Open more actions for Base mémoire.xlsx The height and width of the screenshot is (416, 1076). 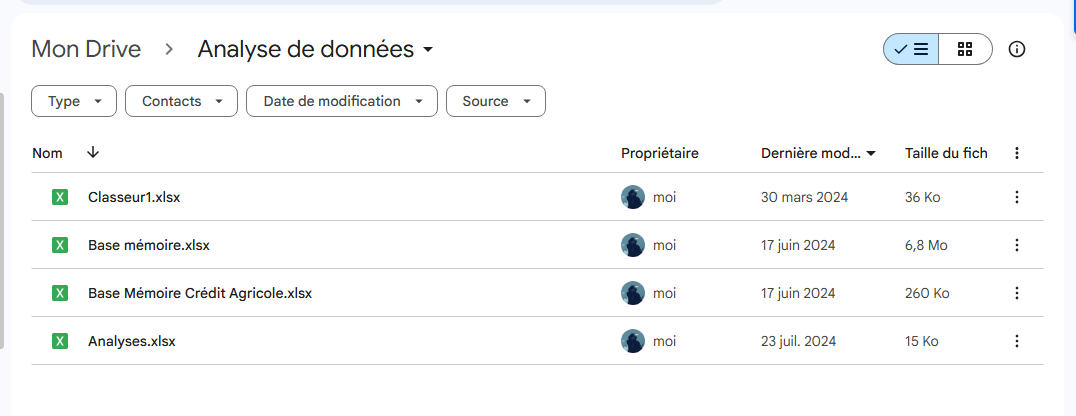(1017, 245)
